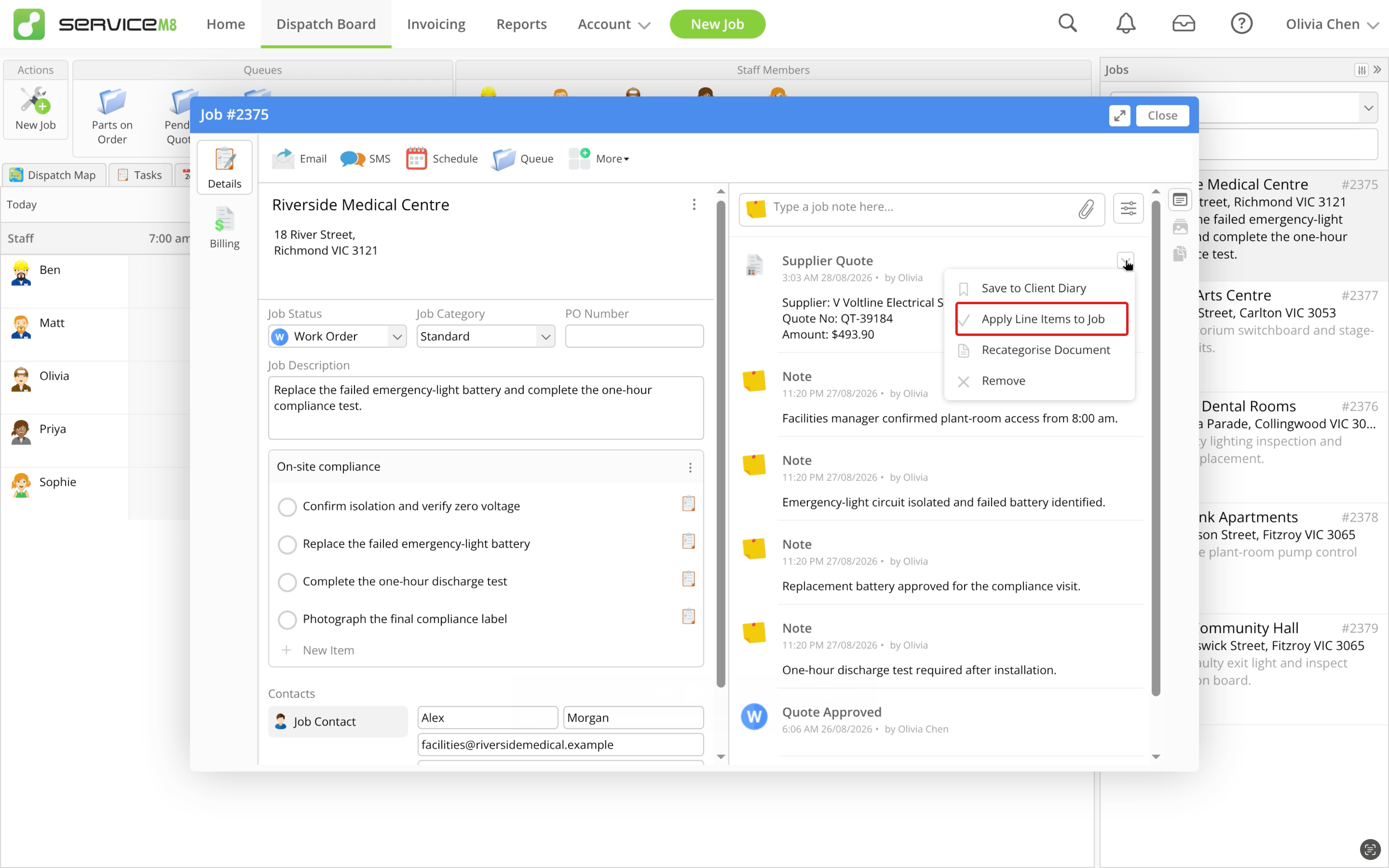The image size is (1389, 868).
Task: Open the Jobs panel filter dropdown arrow
Action: coord(1369,107)
